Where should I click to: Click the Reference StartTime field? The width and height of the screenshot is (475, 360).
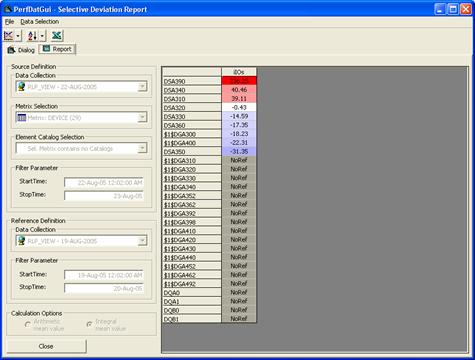(x=104, y=275)
